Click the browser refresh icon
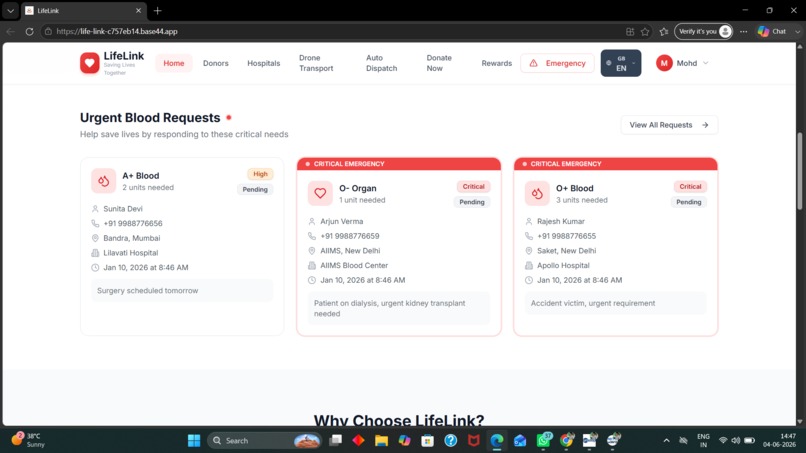Viewport: 806px width, 453px height. [x=29, y=31]
